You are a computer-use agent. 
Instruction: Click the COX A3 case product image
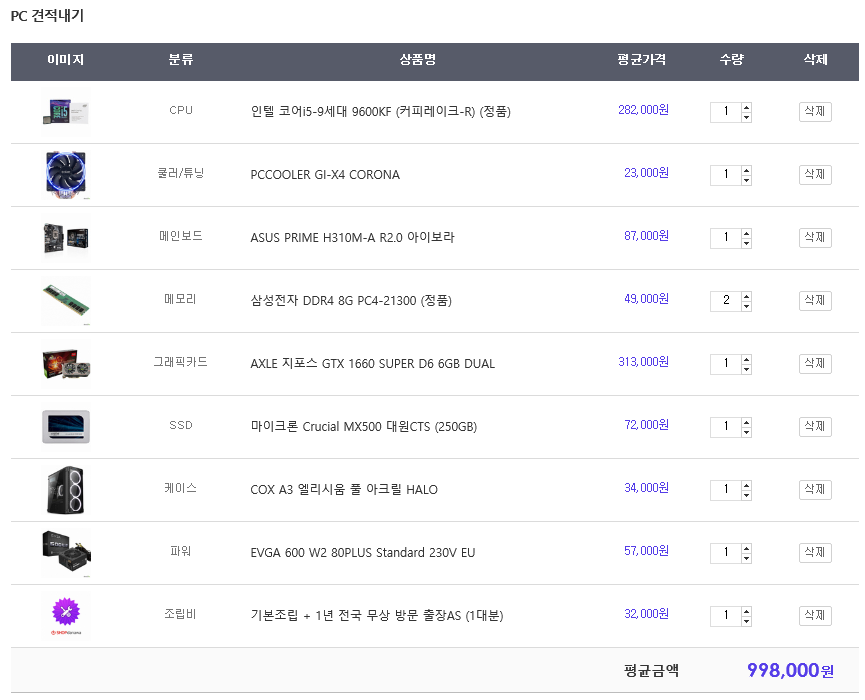(66, 489)
